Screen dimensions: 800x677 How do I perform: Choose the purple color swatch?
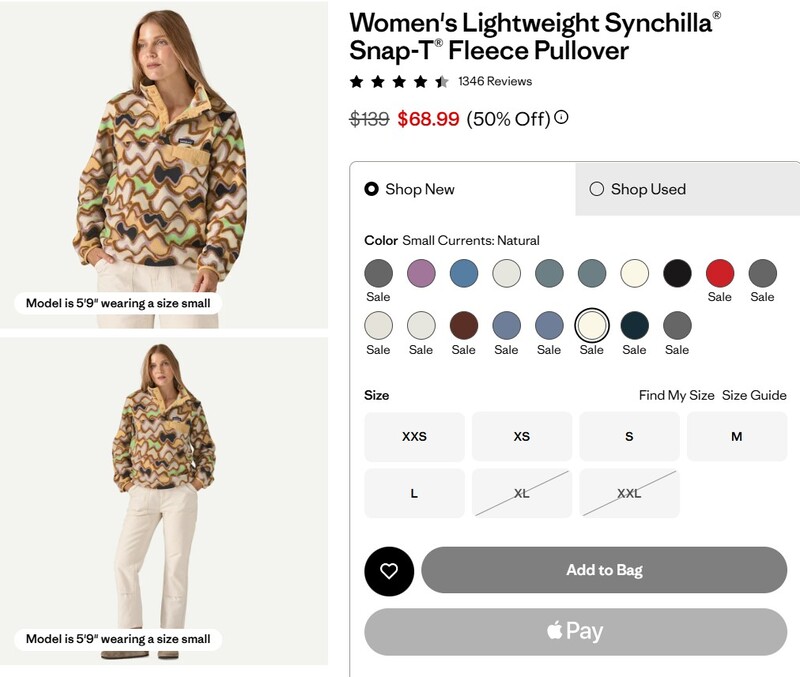click(x=421, y=273)
